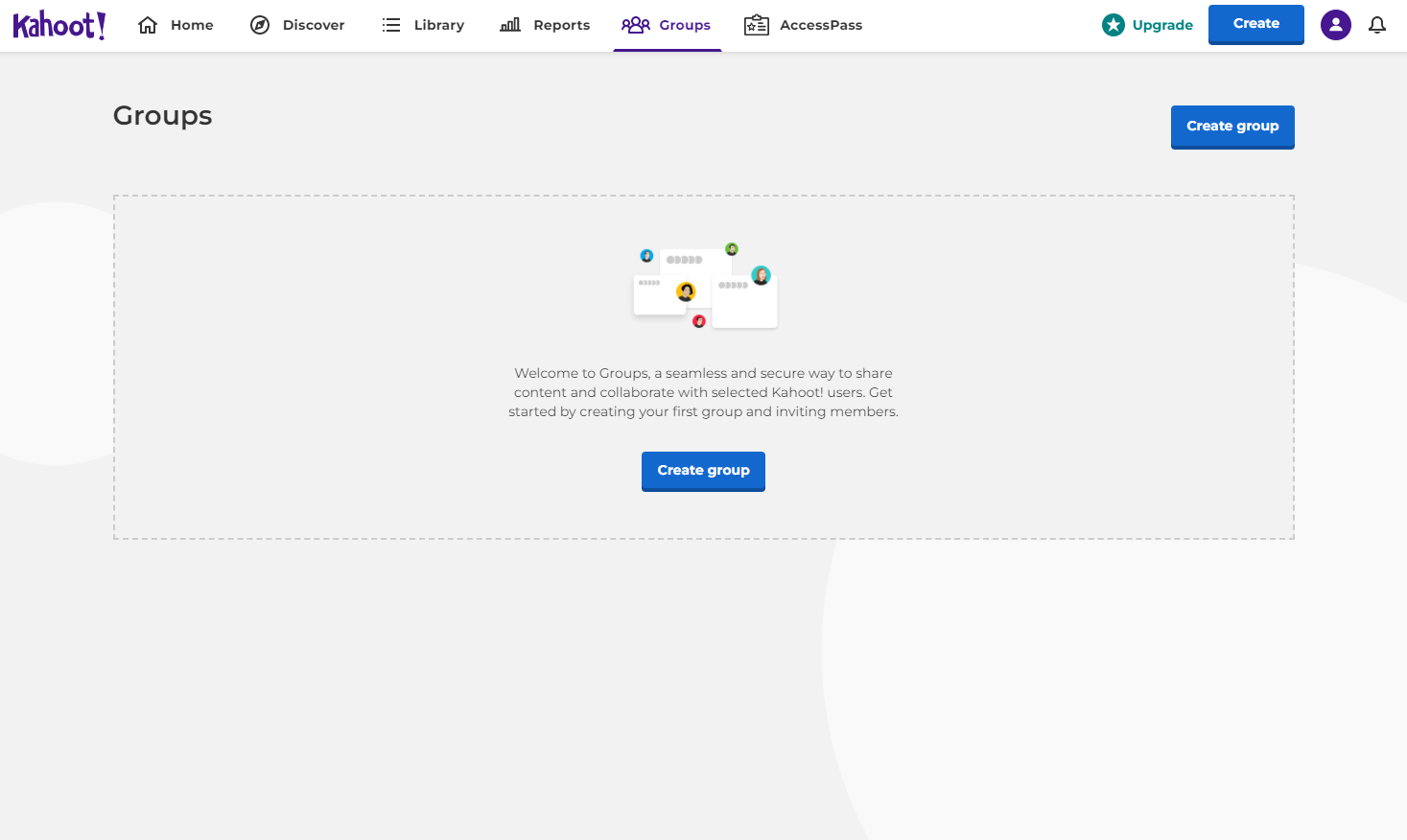Select the Reports tab label
1407x840 pixels.
562,25
